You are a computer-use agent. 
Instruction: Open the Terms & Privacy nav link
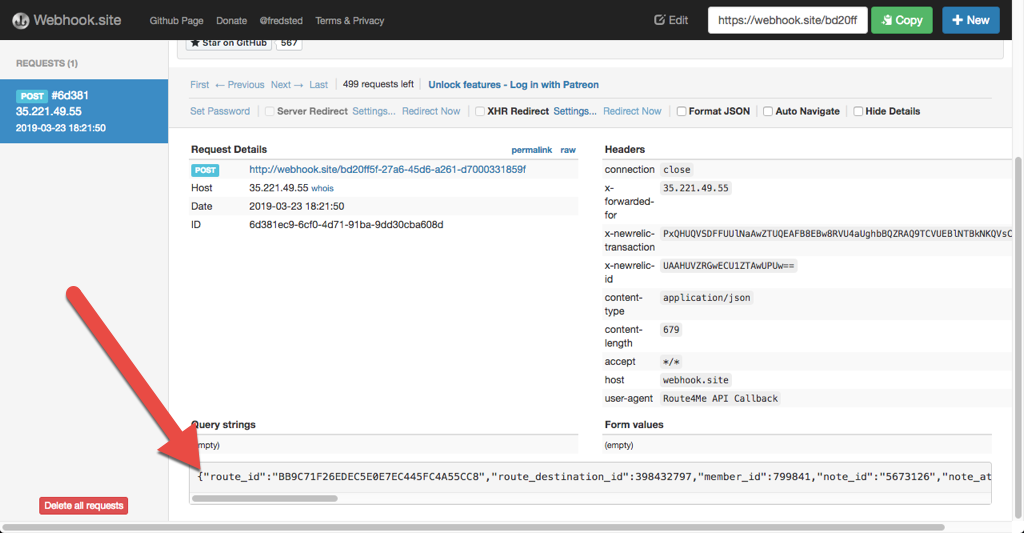(x=348, y=20)
